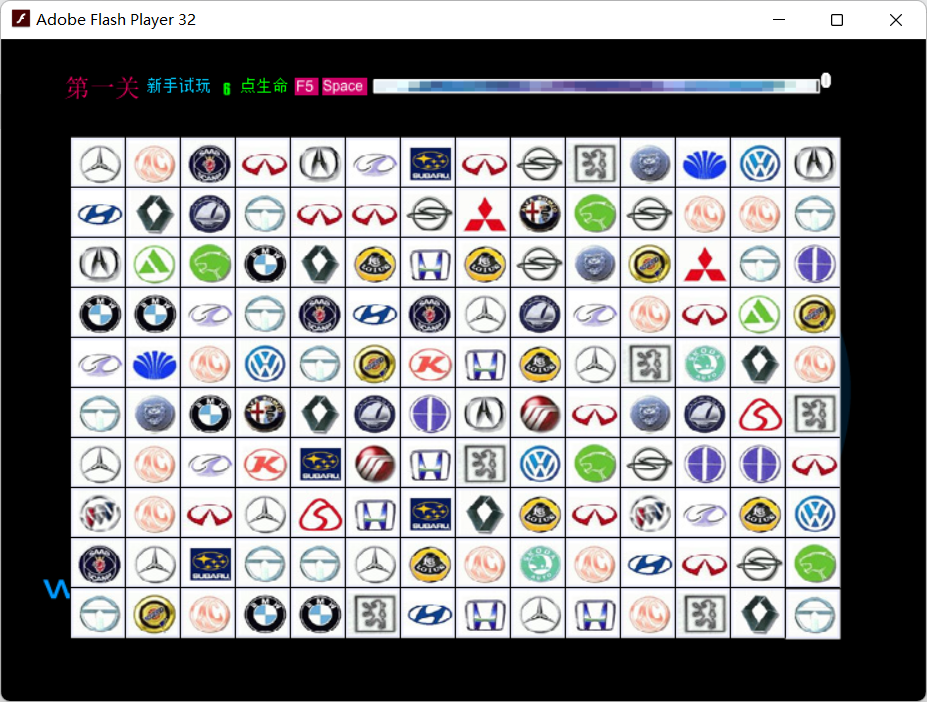
Task: Pick the blue Hyundai logo in second row
Action: tap(99, 213)
